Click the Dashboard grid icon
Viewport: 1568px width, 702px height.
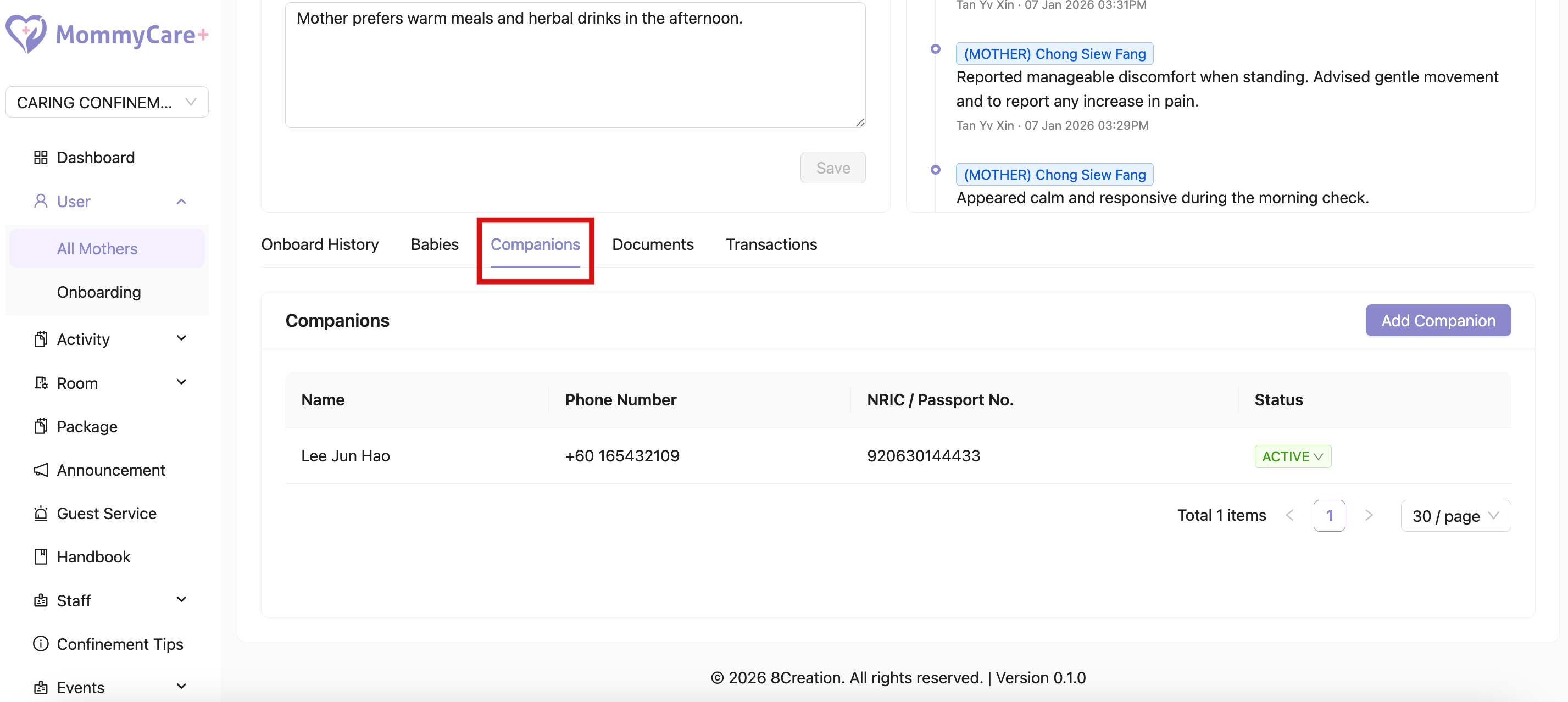pyautogui.click(x=41, y=158)
